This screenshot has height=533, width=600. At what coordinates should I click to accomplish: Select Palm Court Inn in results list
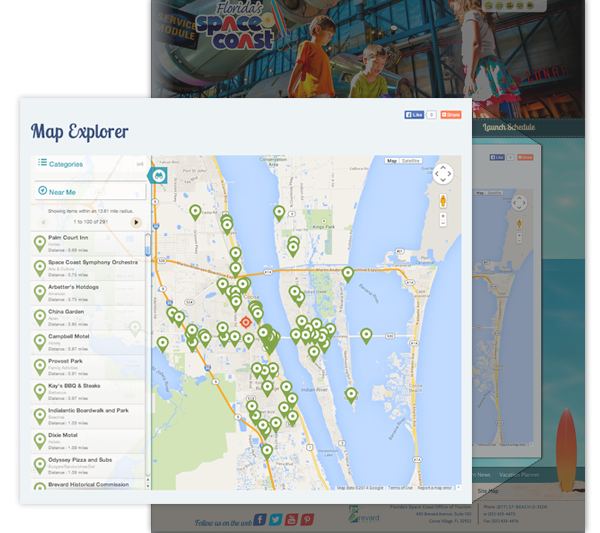click(88, 244)
